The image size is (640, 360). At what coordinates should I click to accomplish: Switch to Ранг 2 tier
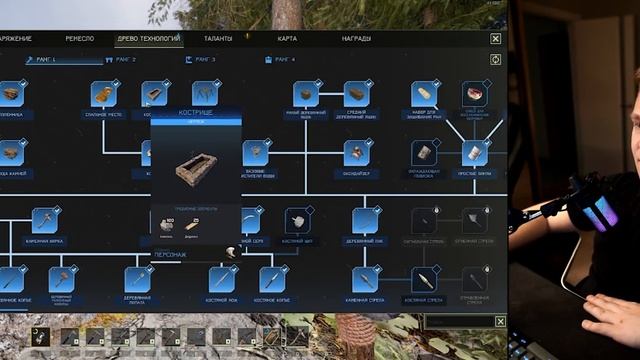(x=120, y=60)
